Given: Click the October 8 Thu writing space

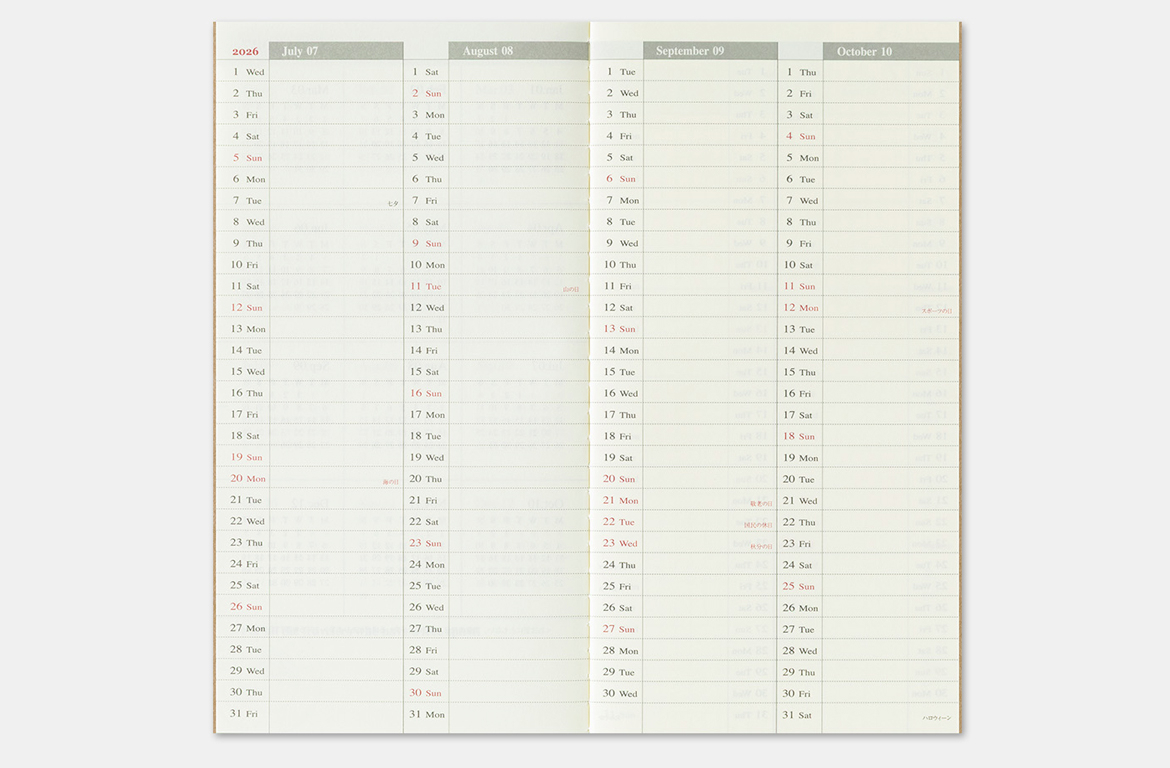Looking at the screenshot, I should 891,222.
